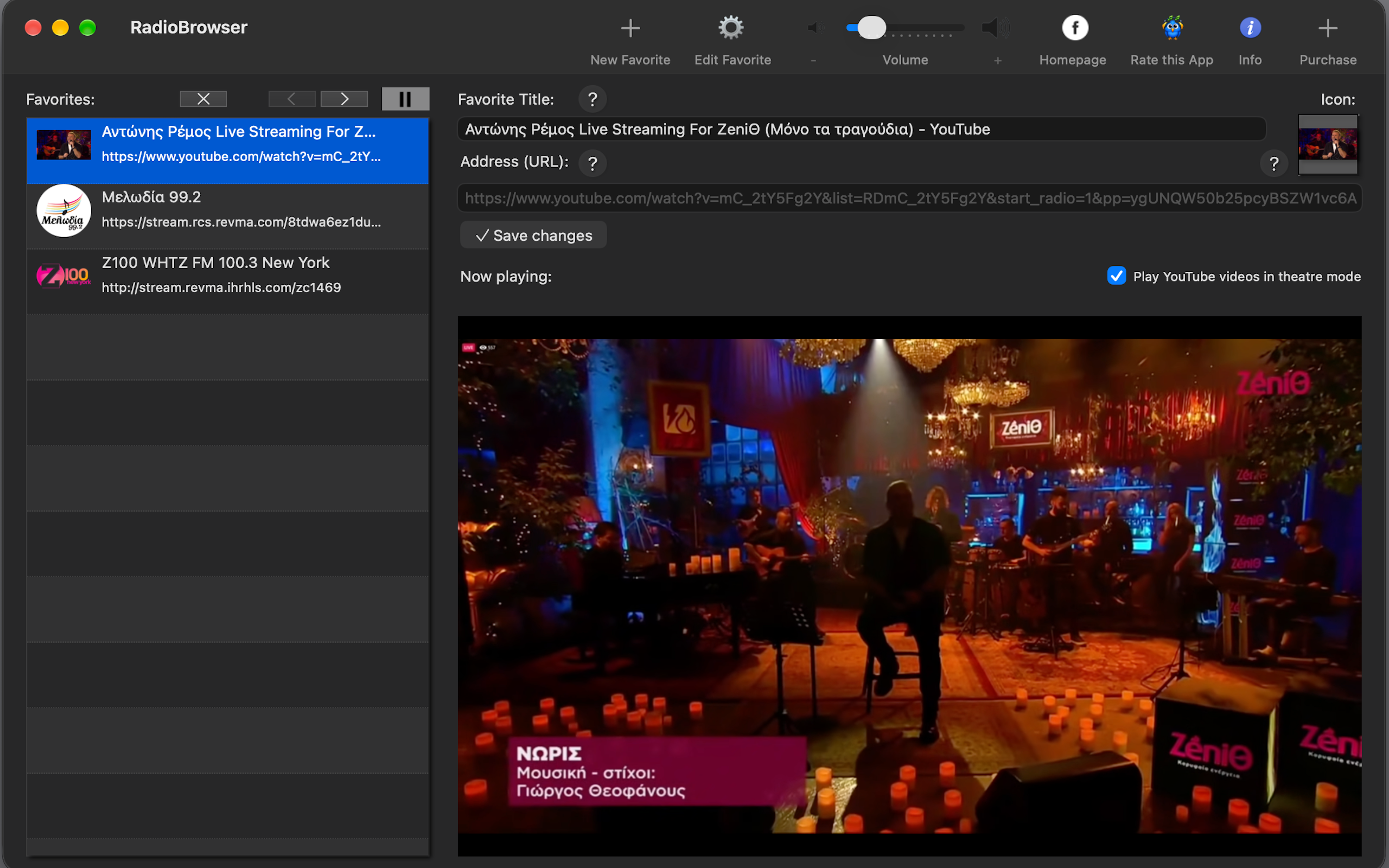This screenshot has width=1389, height=868.
Task: Click the Now playing label
Action: [506, 277]
